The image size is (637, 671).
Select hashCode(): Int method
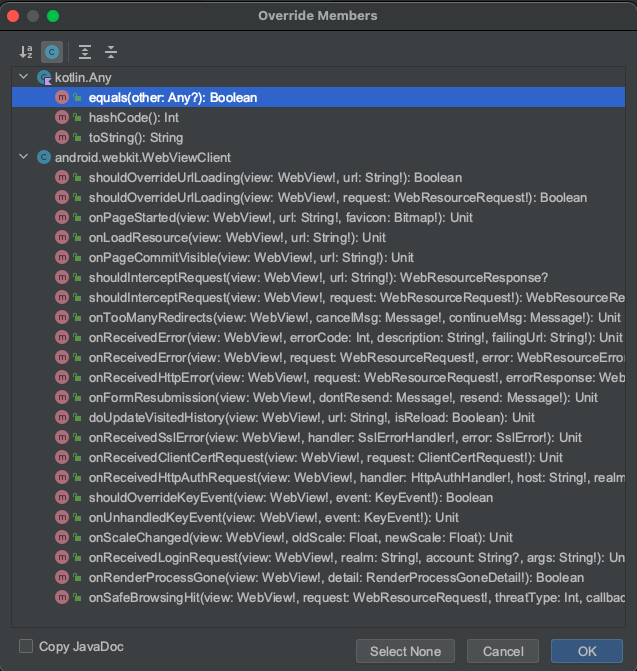tap(318, 118)
